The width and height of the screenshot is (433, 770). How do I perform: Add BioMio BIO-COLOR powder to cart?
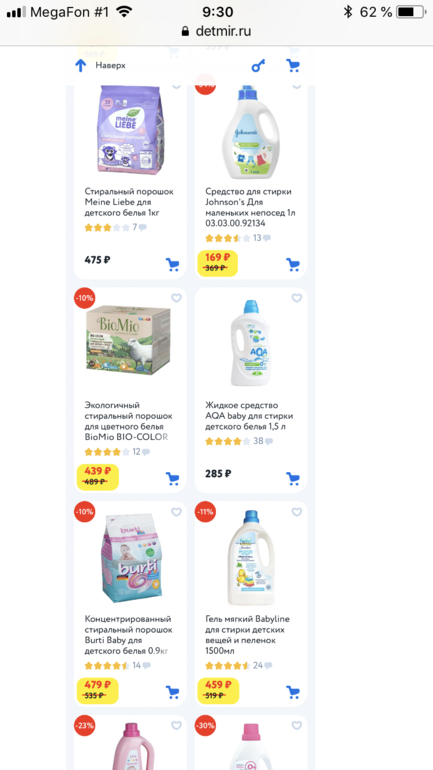[172, 478]
